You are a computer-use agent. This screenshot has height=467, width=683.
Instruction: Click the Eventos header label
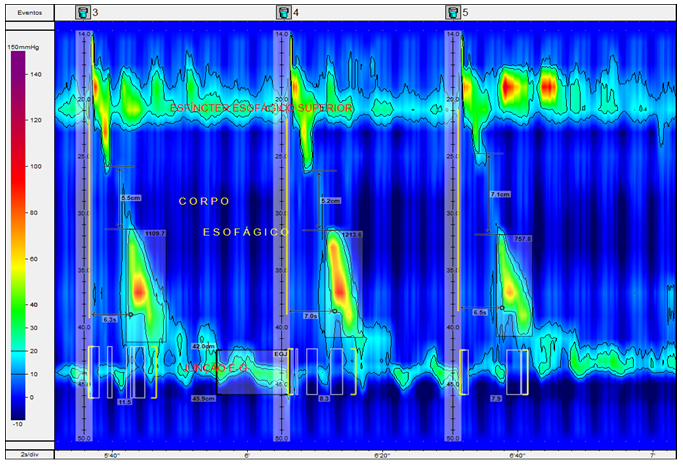[x=28, y=13]
